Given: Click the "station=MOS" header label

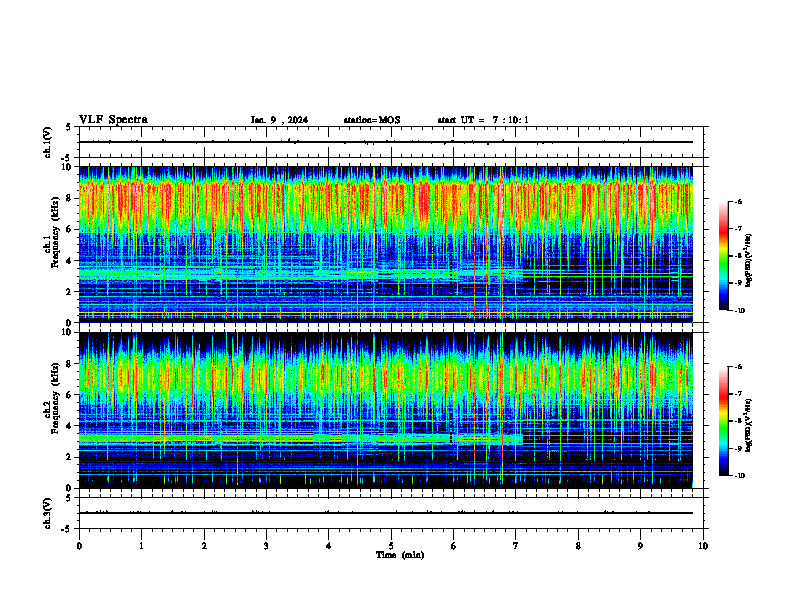Looking at the screenshot, I should point(372,120).
